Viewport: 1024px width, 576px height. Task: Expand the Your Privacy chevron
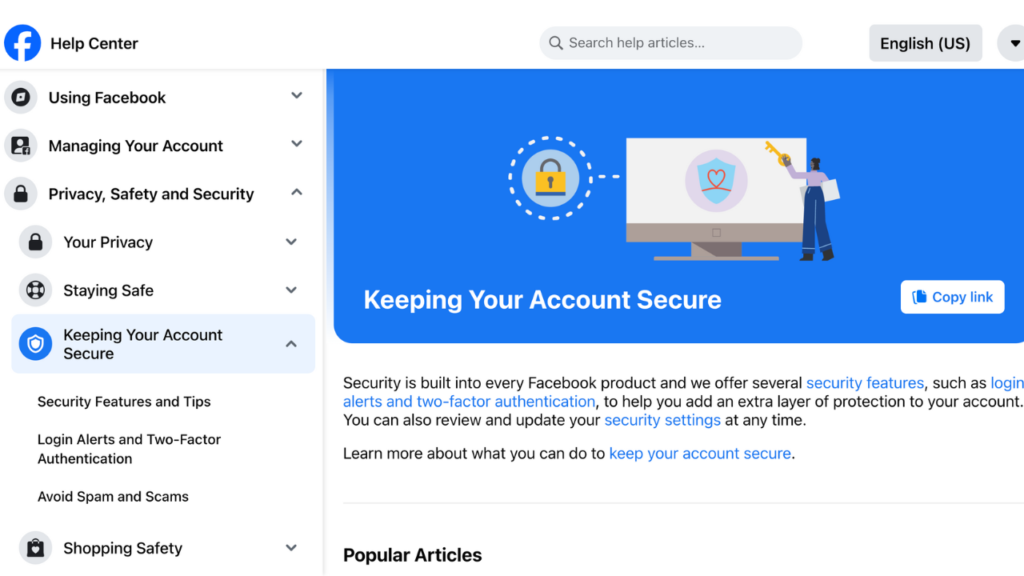click(x=291, y=242)
